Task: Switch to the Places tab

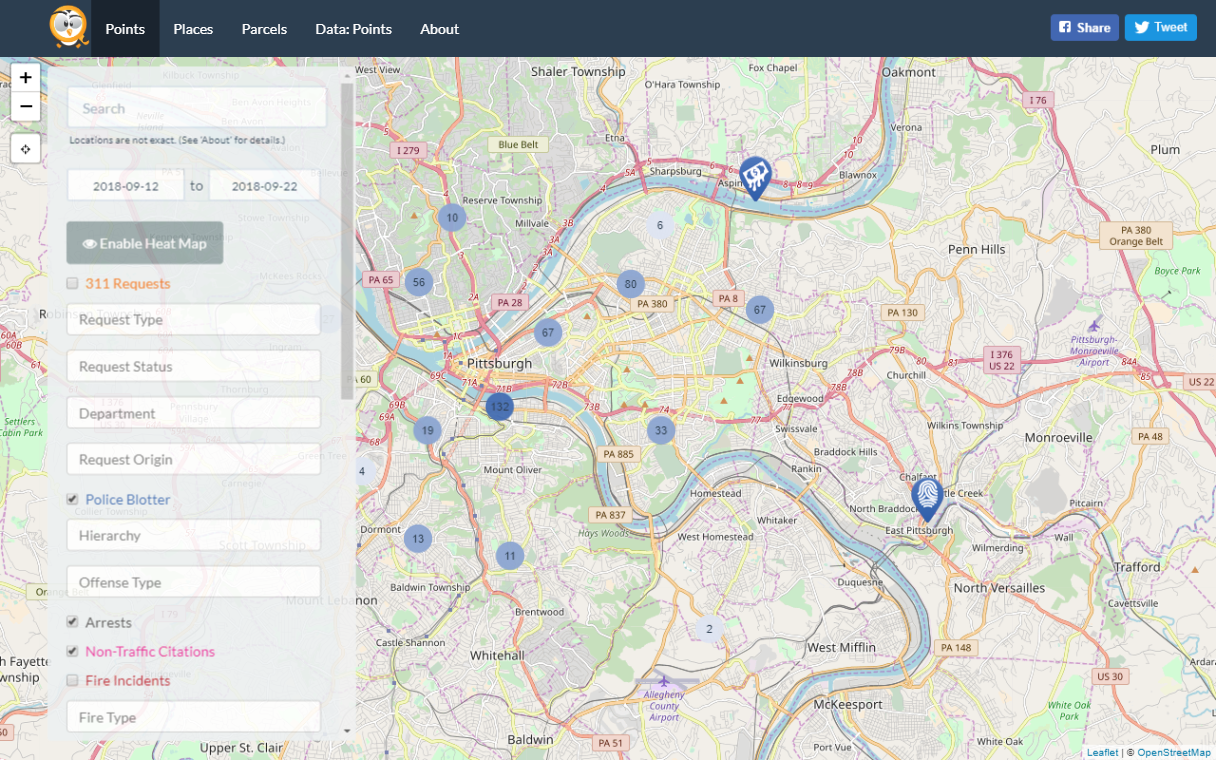Action: pos(193,29)
